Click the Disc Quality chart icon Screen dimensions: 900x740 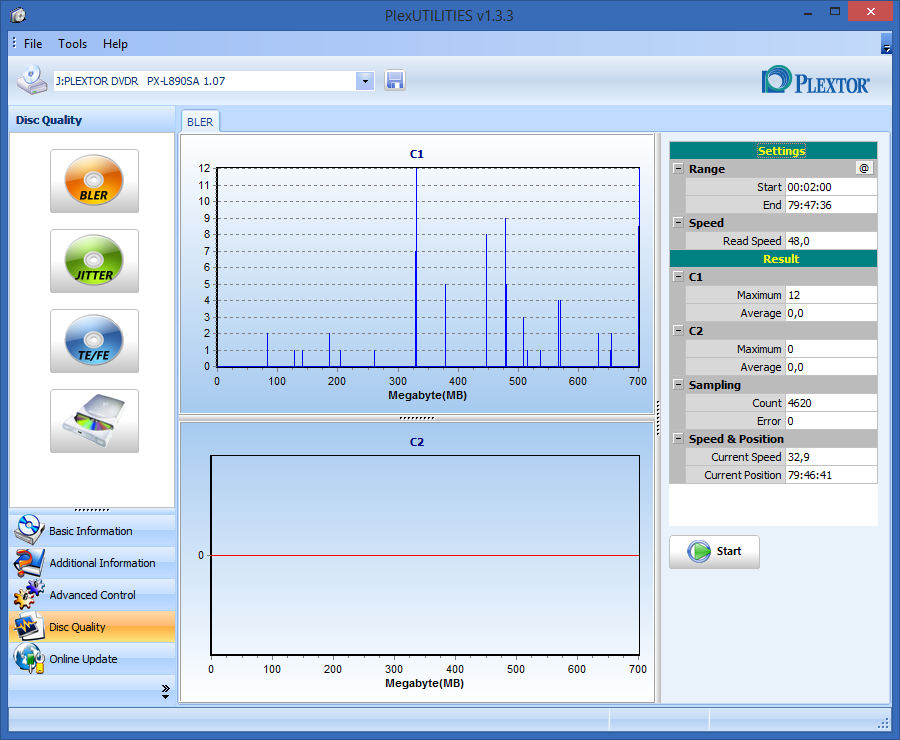(29, 626)
